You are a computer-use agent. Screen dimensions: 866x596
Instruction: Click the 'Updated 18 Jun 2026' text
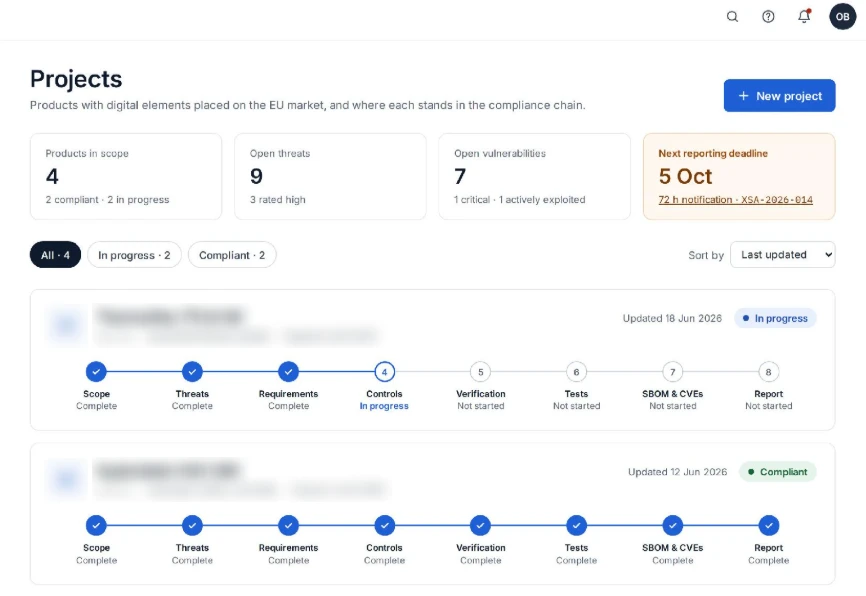(672, 318)
